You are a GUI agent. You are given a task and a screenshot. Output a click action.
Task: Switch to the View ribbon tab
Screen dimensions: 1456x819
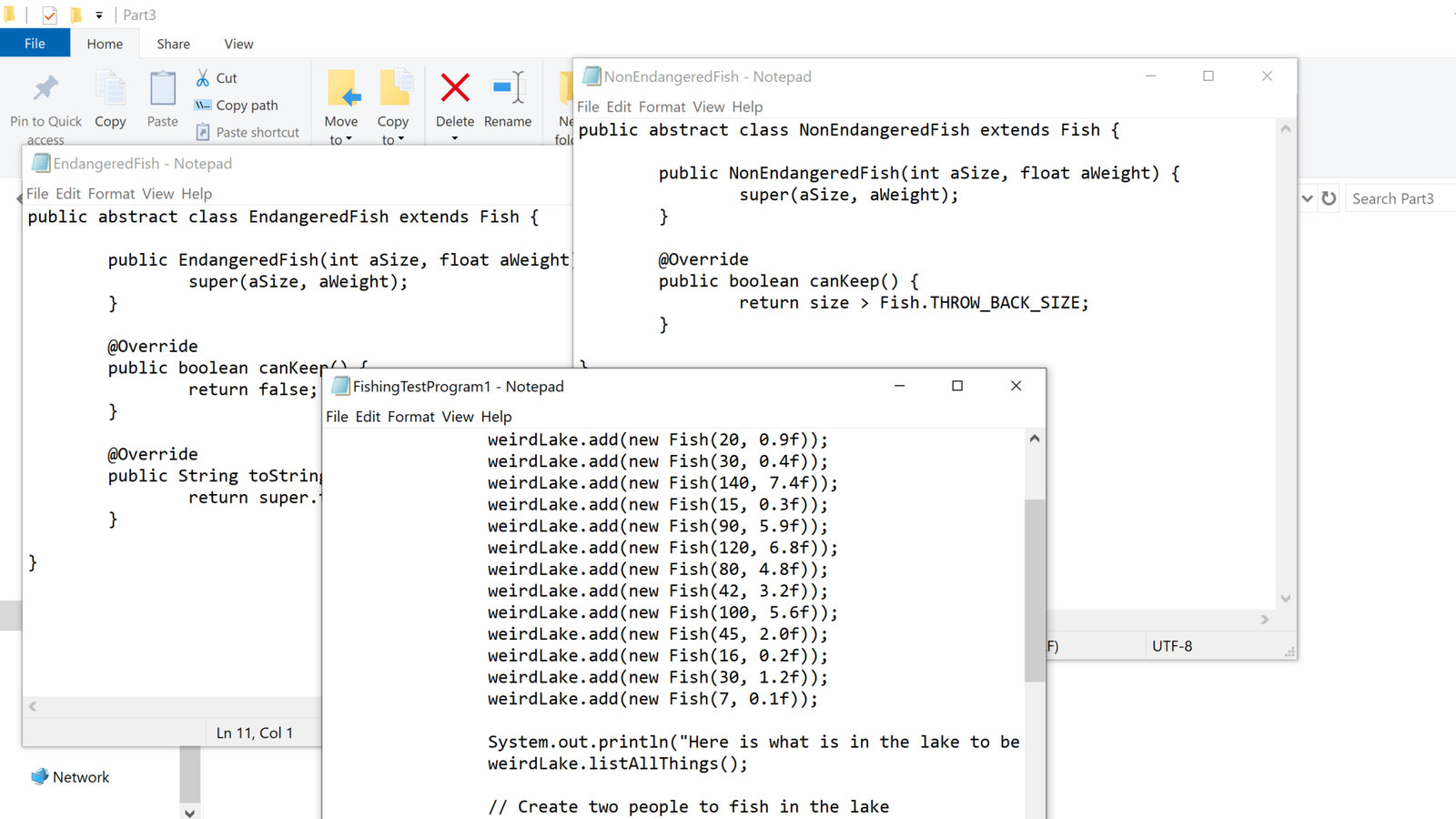pos(238,44)
